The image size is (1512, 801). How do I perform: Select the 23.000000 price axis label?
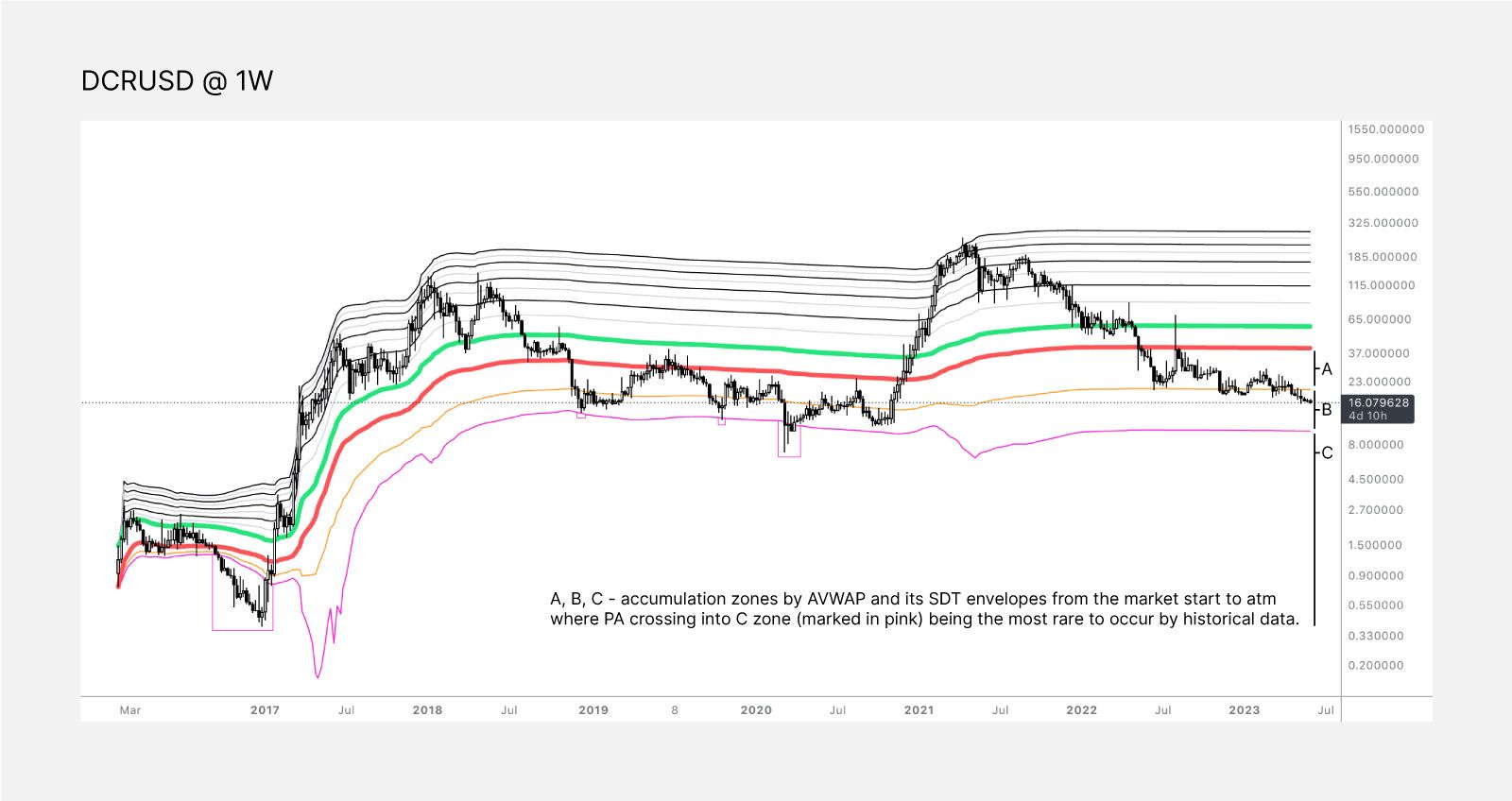(x=1380, y=382)
